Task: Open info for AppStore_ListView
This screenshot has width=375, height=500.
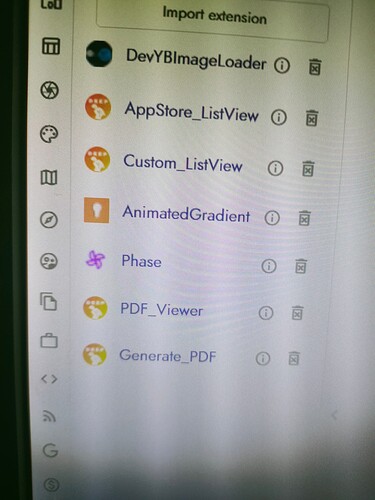Action: pyautogui.click(x=279, y=117)
